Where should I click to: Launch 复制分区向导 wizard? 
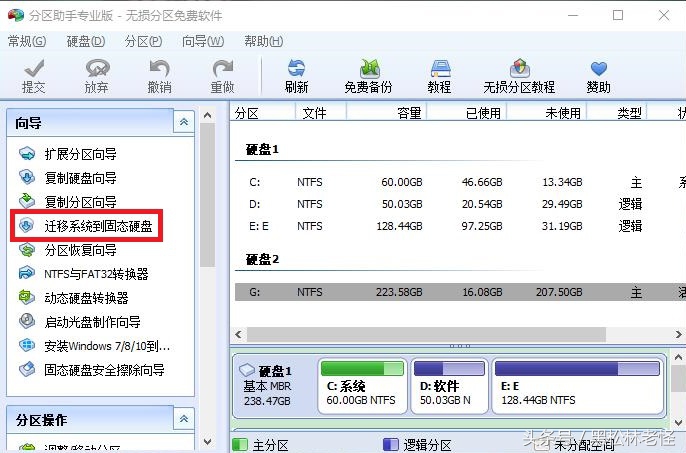[68, 202]
